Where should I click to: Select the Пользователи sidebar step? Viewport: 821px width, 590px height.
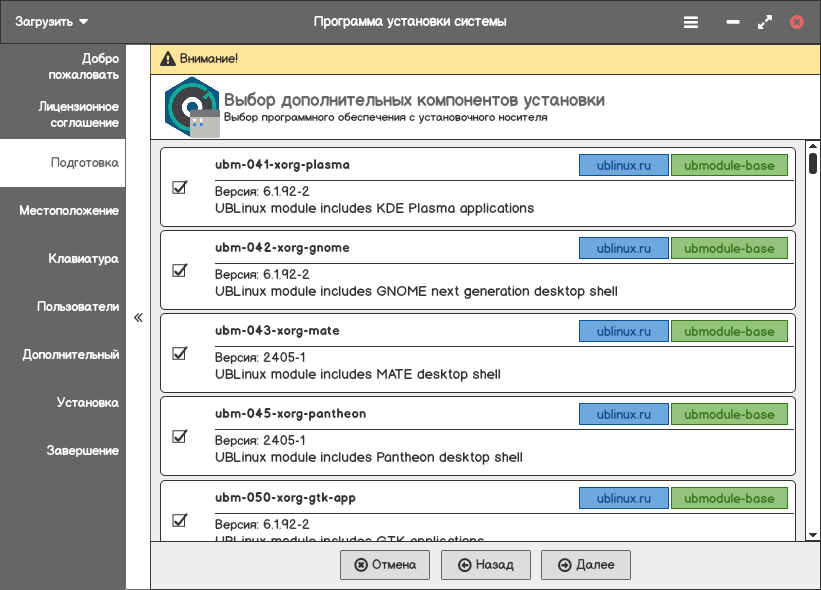click(77, 307)
